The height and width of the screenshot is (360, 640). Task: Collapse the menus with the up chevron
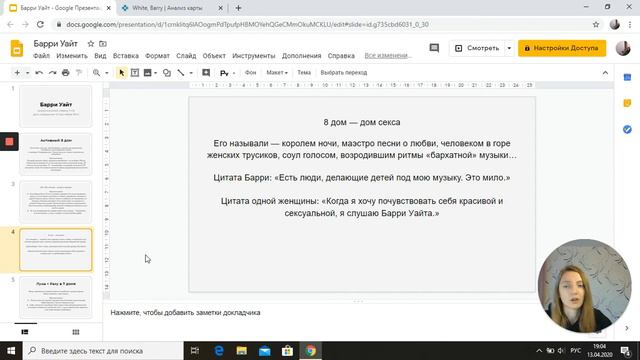[605, 73]
